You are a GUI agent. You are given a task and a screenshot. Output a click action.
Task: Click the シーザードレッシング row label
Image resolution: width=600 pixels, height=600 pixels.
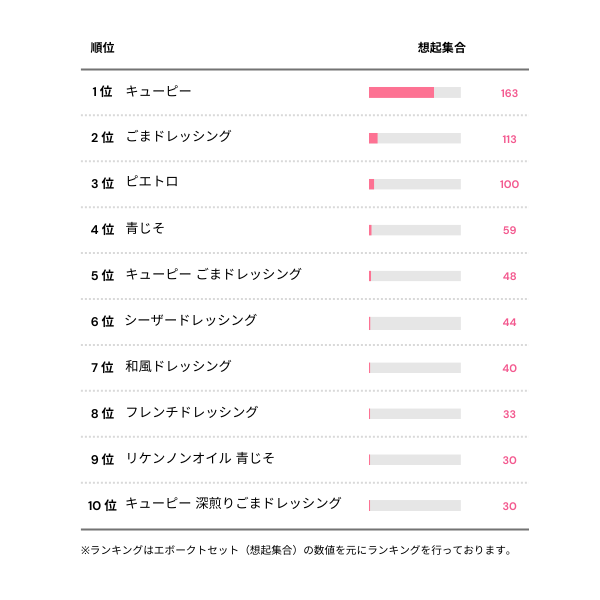pos(190,321)
